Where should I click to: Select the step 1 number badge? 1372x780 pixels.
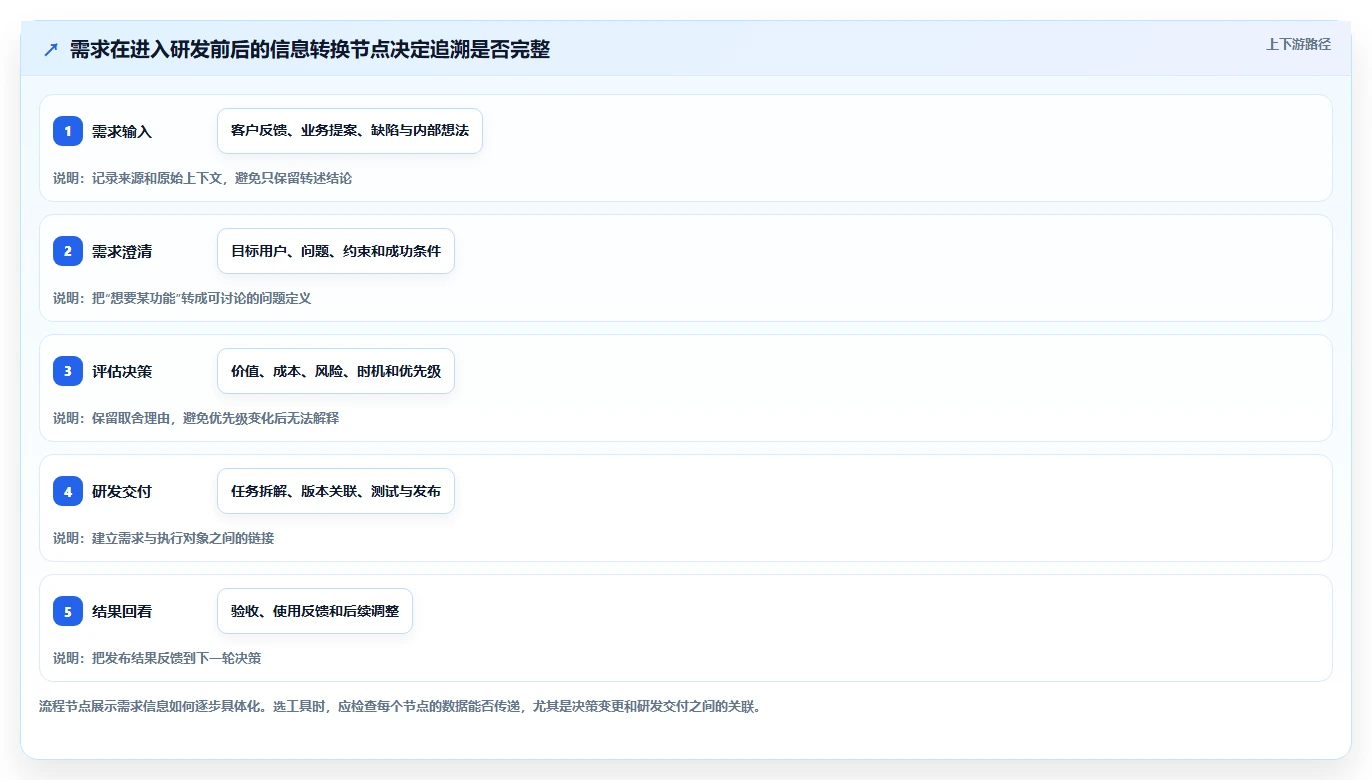pyautogui.click(x=68, y=131)
